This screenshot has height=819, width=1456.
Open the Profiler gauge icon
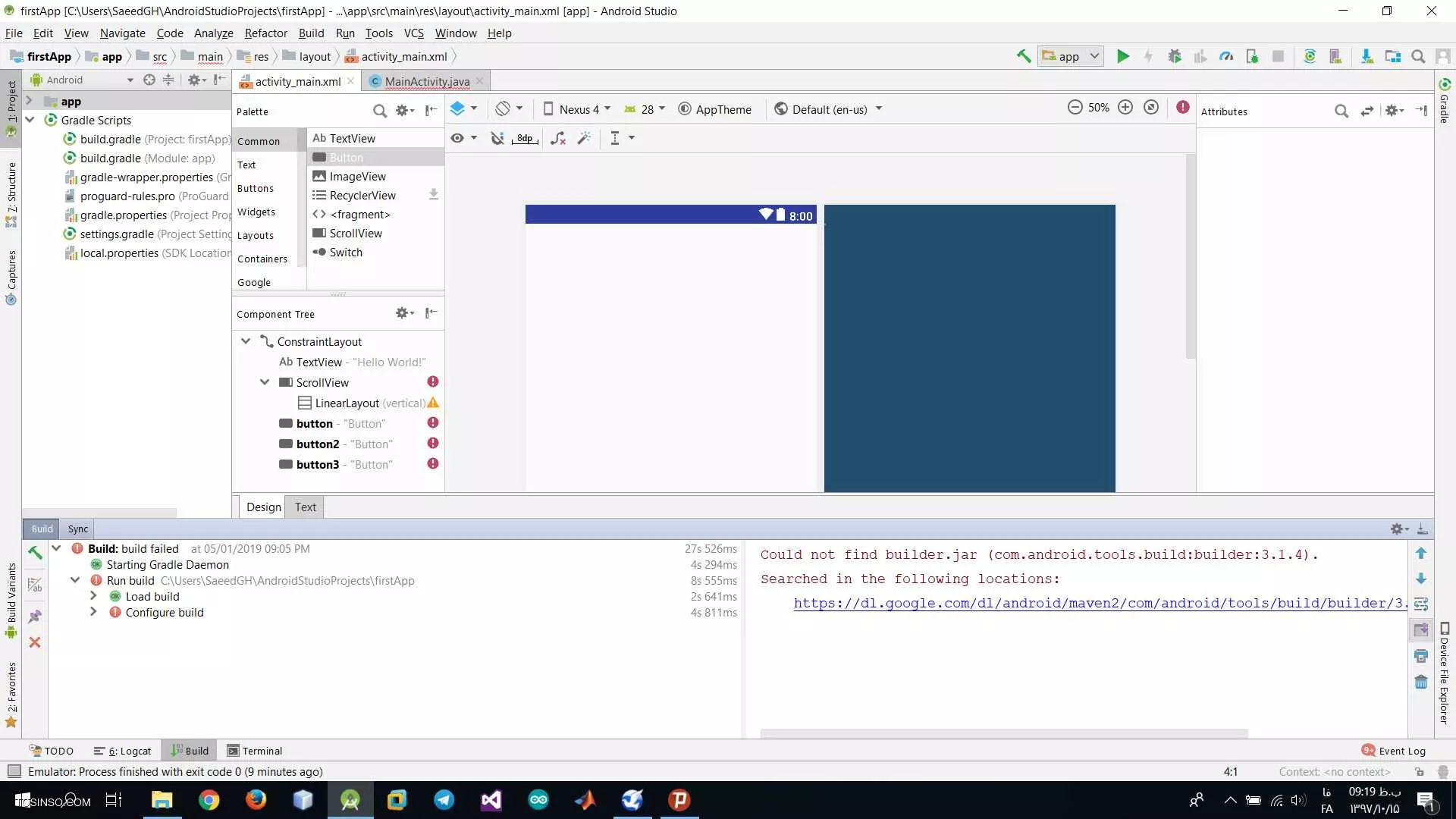click(x=1226, y=56)
